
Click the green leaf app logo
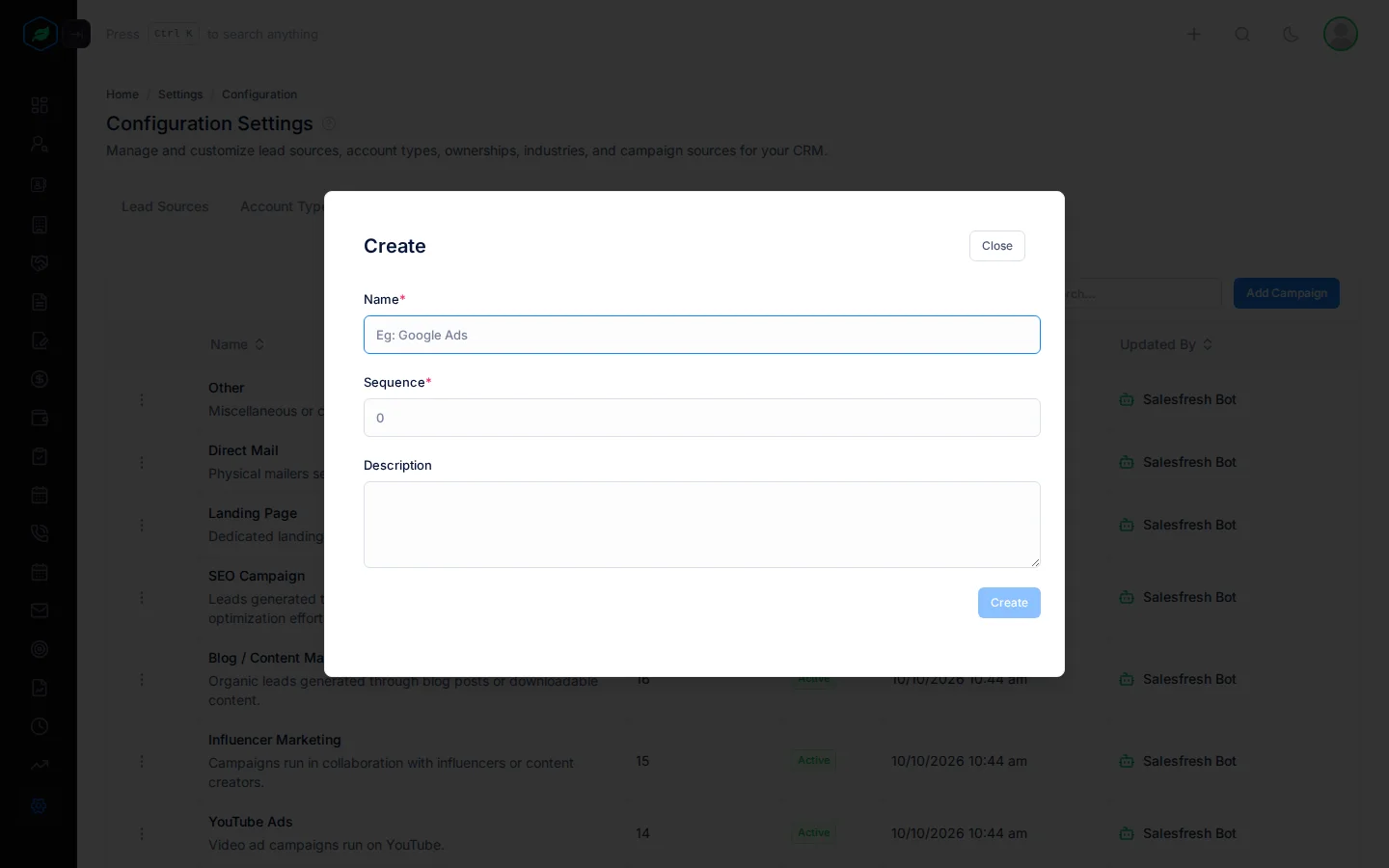point(41,35)
